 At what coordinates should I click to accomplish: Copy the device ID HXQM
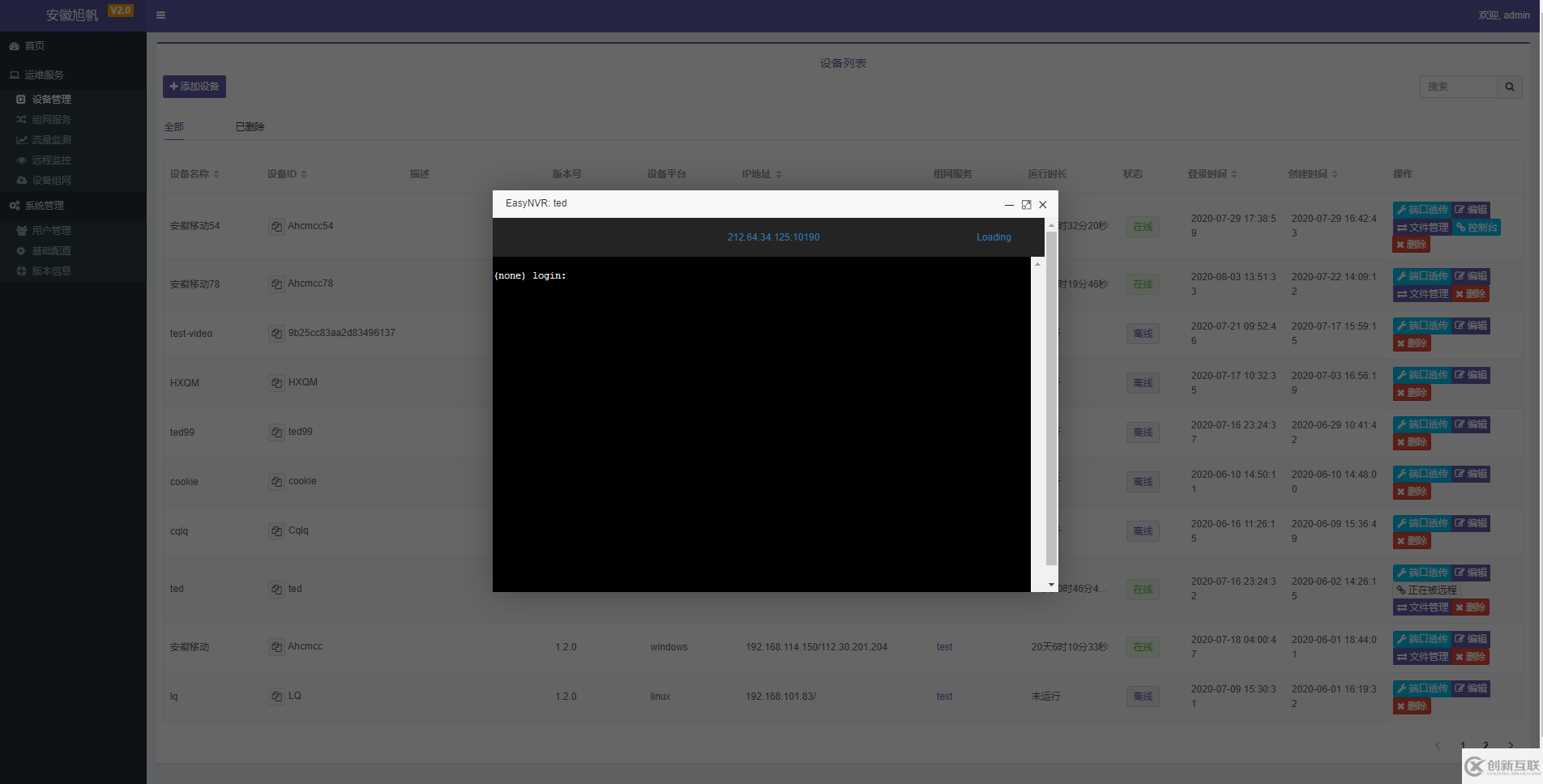[276, 383]
